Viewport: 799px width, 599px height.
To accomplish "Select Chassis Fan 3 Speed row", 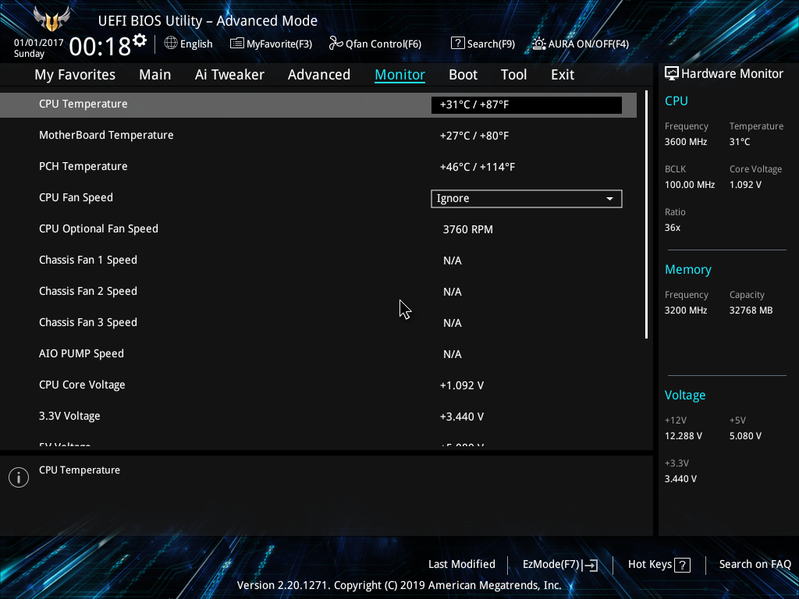I will point(318,322).
